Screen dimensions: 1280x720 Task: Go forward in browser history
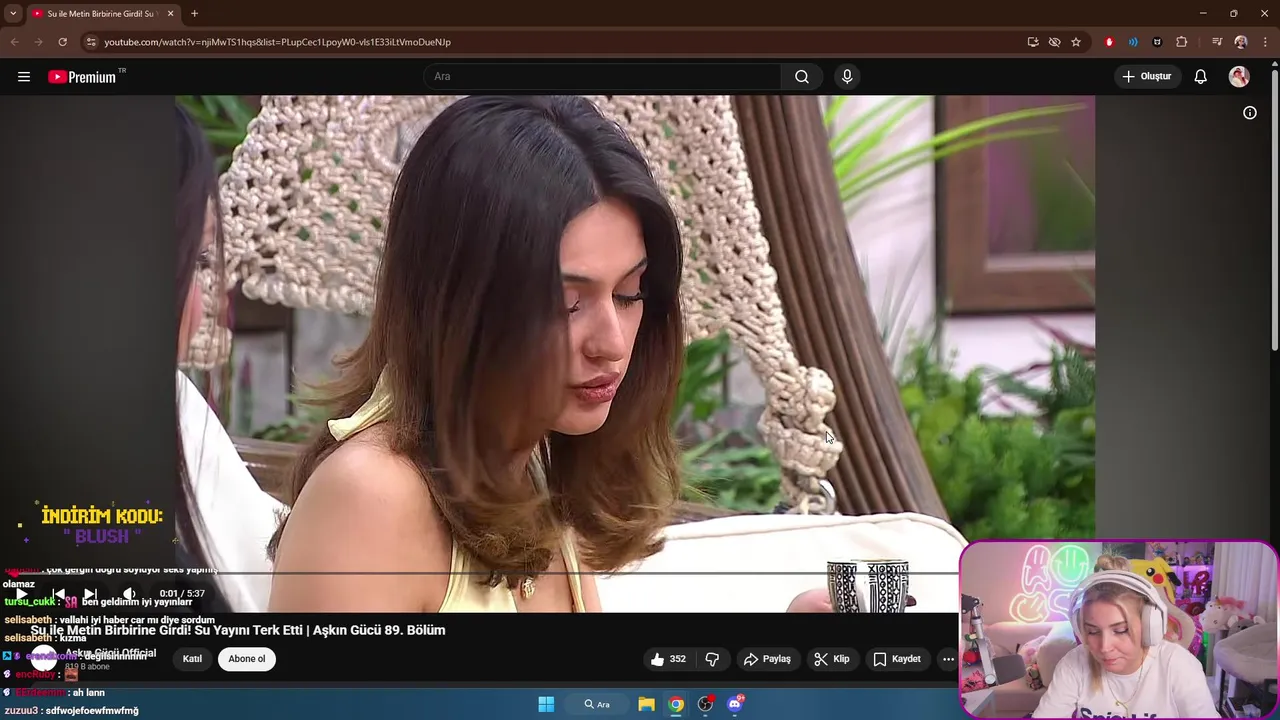pyautogui.click(x=38, y=42)
